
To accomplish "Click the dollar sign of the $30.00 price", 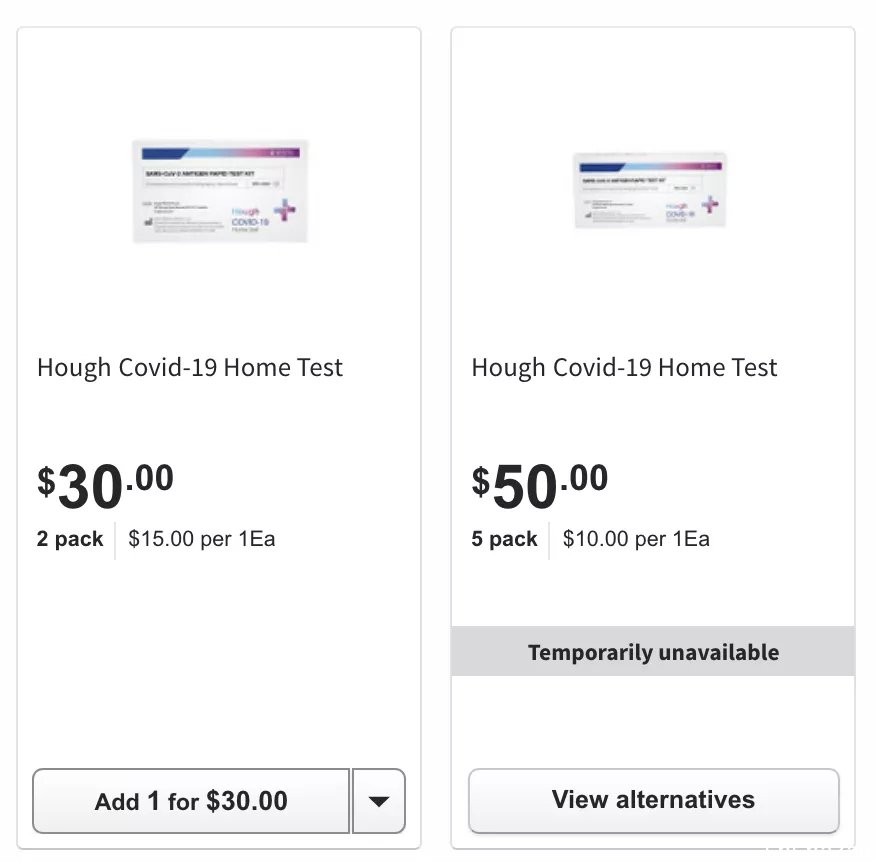I will (x=46, y=482).
